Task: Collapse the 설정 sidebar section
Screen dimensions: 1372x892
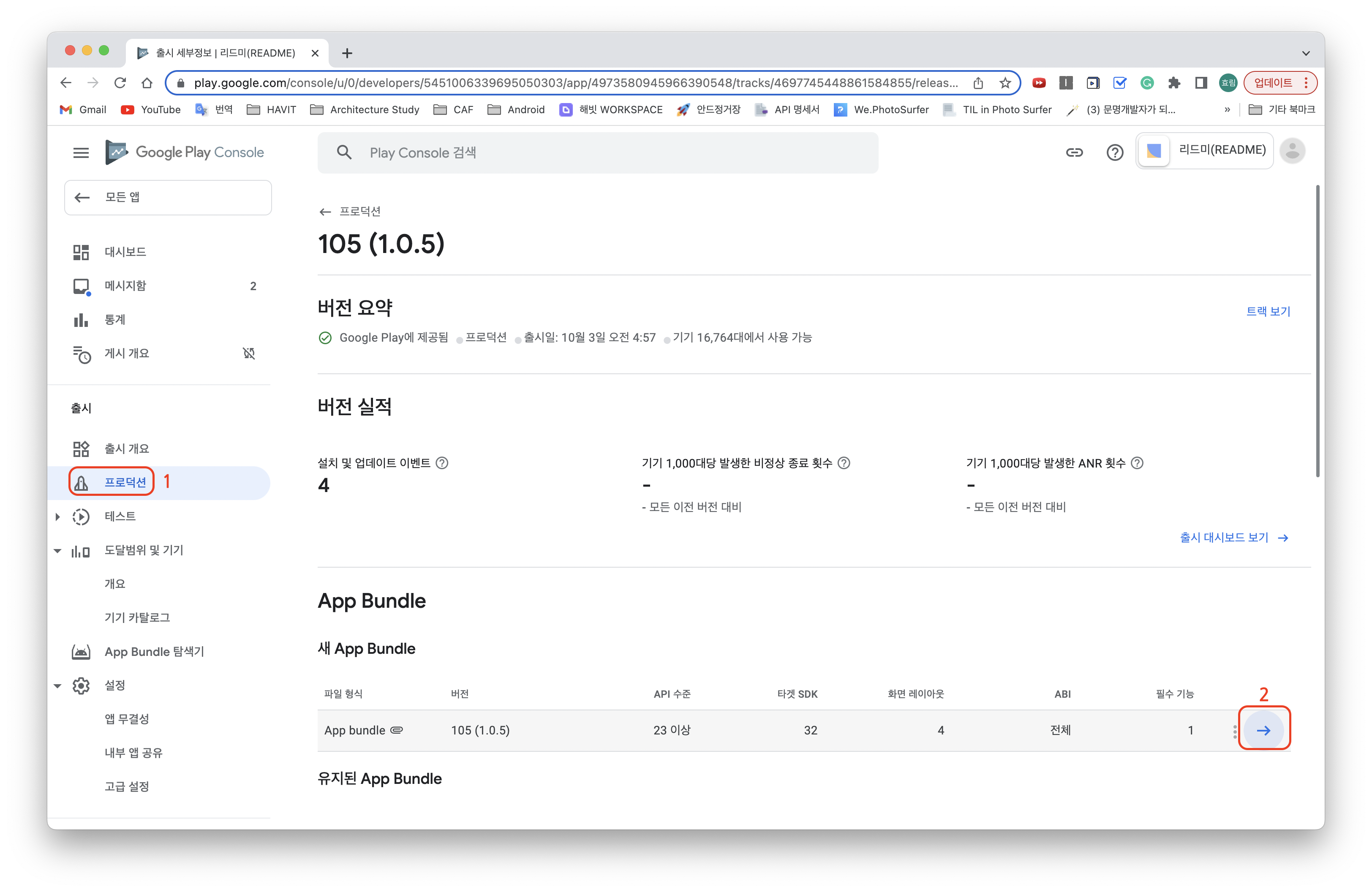Action: coord(57,685)
